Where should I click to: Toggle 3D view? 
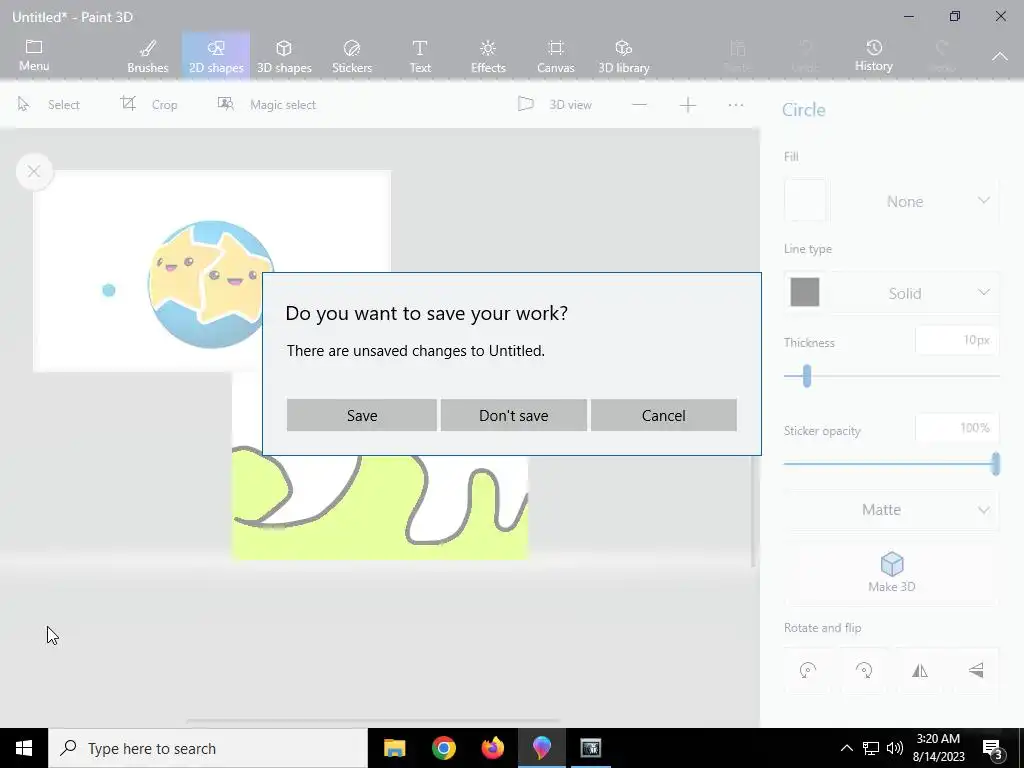(x=554, y=104)
